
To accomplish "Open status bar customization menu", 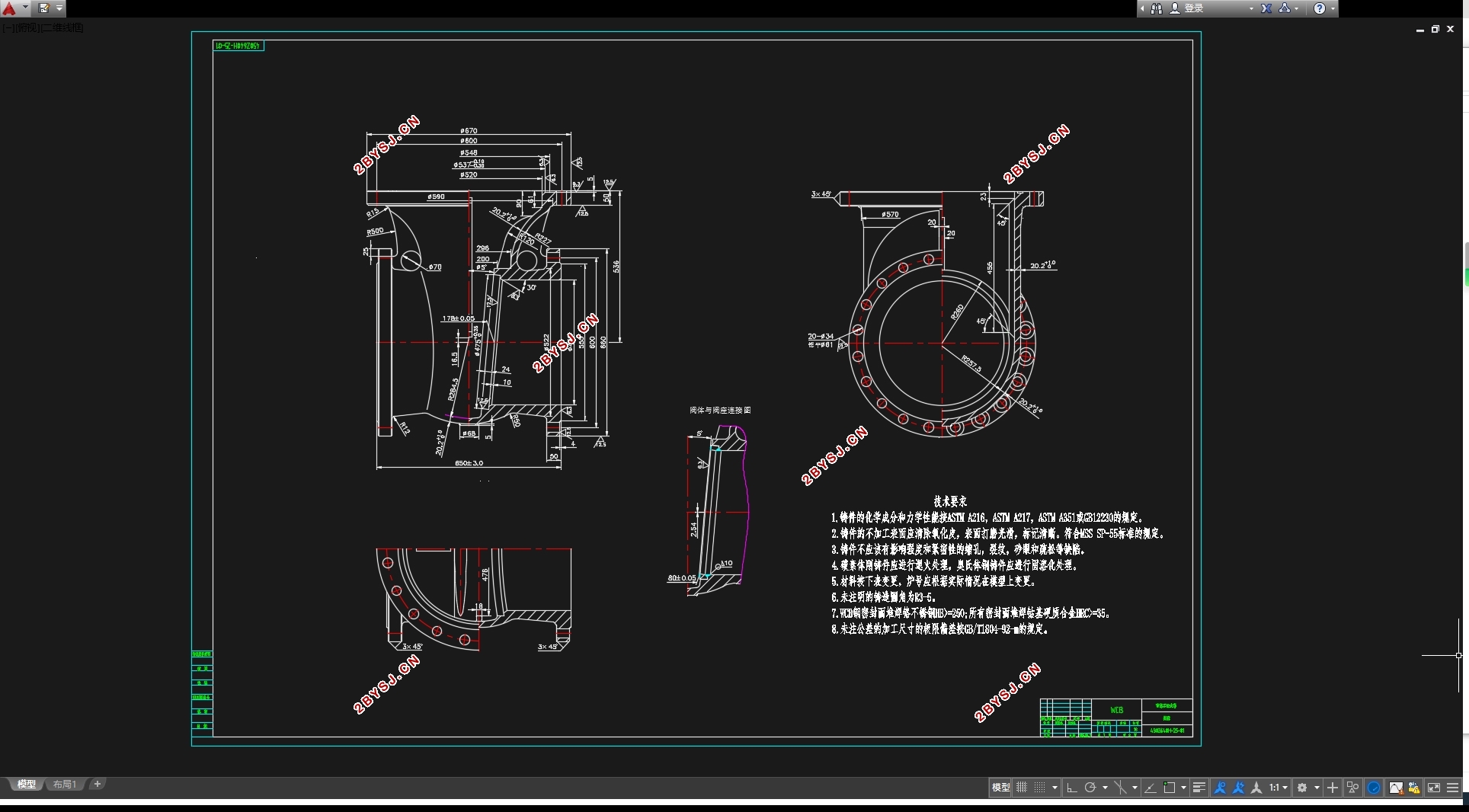I will coord(1453,788).
